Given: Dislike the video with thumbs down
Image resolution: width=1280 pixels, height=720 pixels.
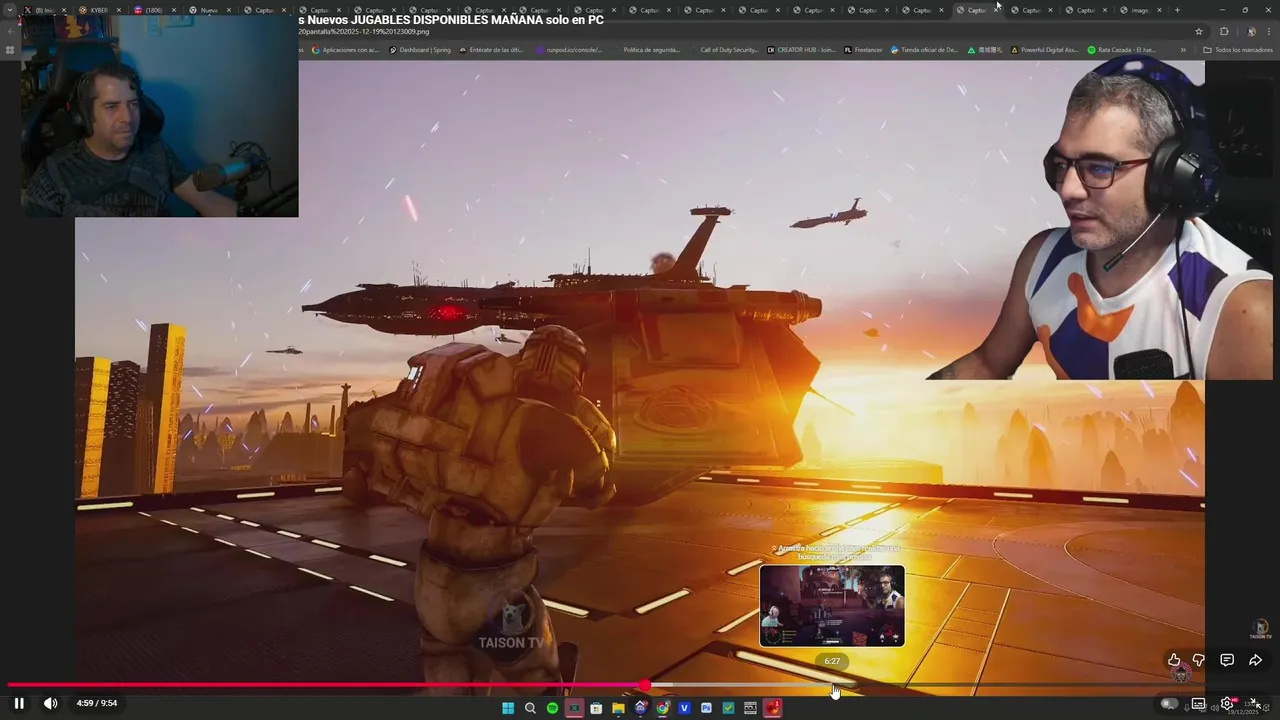Looking at the screenshot, I should (x=1198, y=660).
